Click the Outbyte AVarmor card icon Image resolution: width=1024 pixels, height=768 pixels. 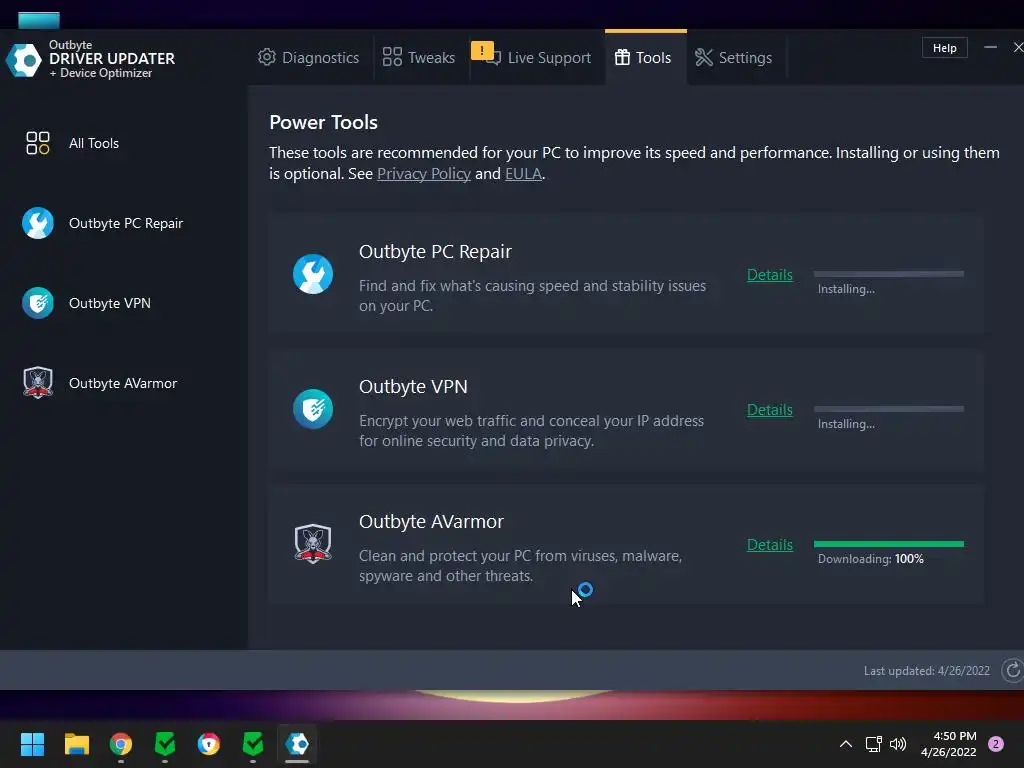tap(313, 543)
